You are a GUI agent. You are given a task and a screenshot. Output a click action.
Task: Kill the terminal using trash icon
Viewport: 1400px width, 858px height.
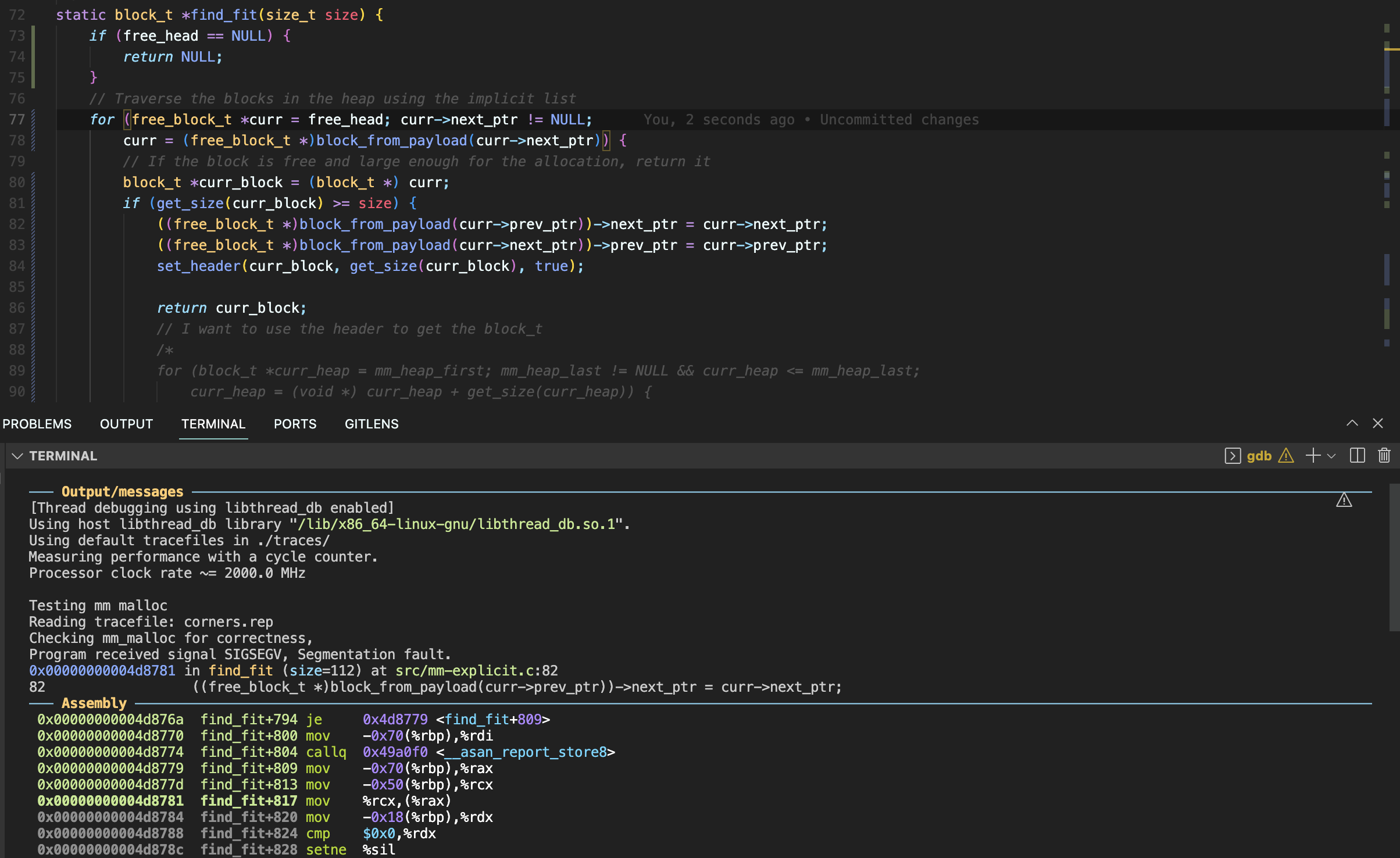1384,456
